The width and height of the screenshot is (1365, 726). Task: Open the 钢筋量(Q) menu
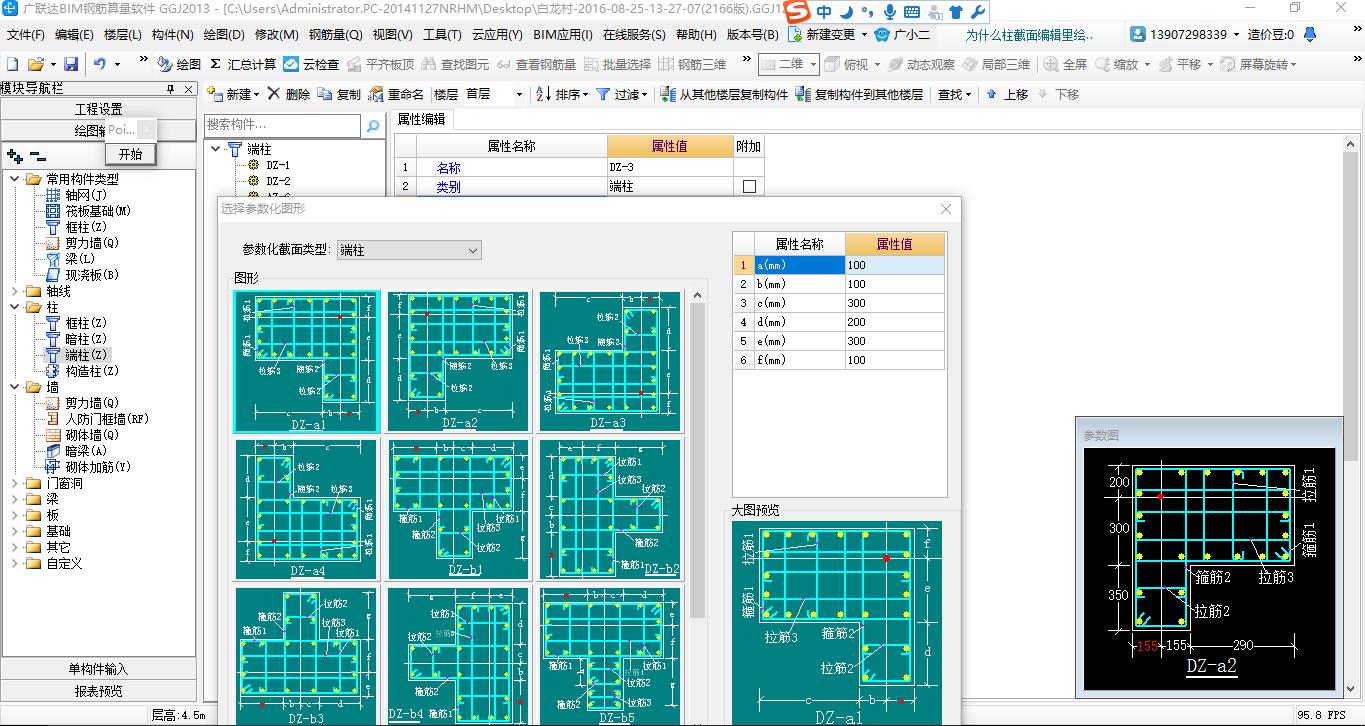[x=335, y=34]
